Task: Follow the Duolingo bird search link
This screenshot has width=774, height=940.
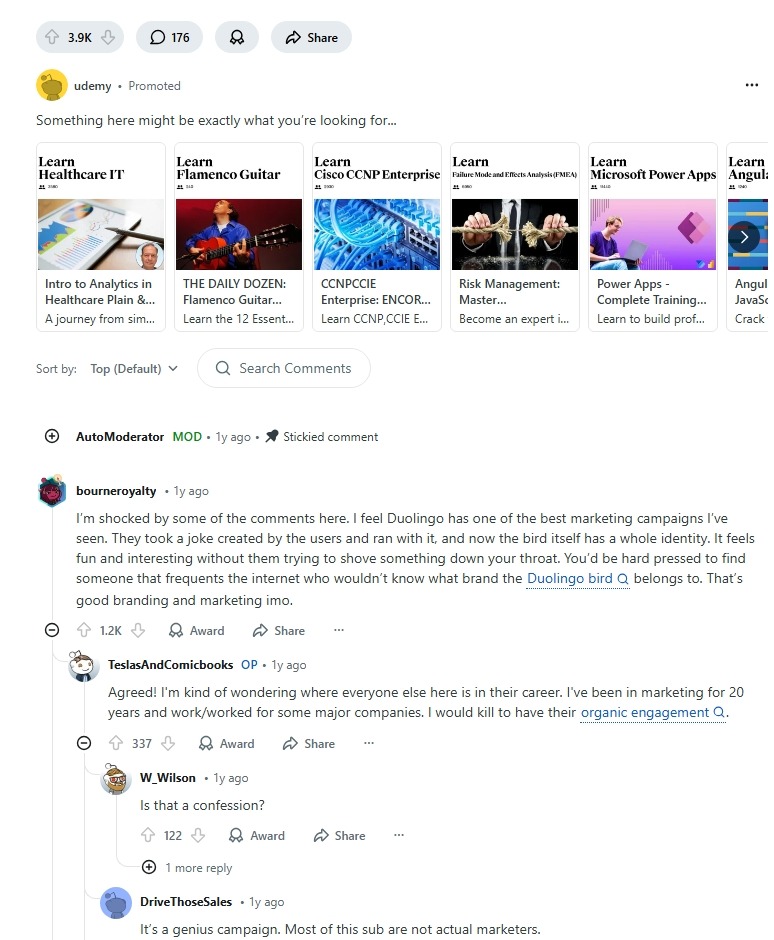Action: click(577, 579)
